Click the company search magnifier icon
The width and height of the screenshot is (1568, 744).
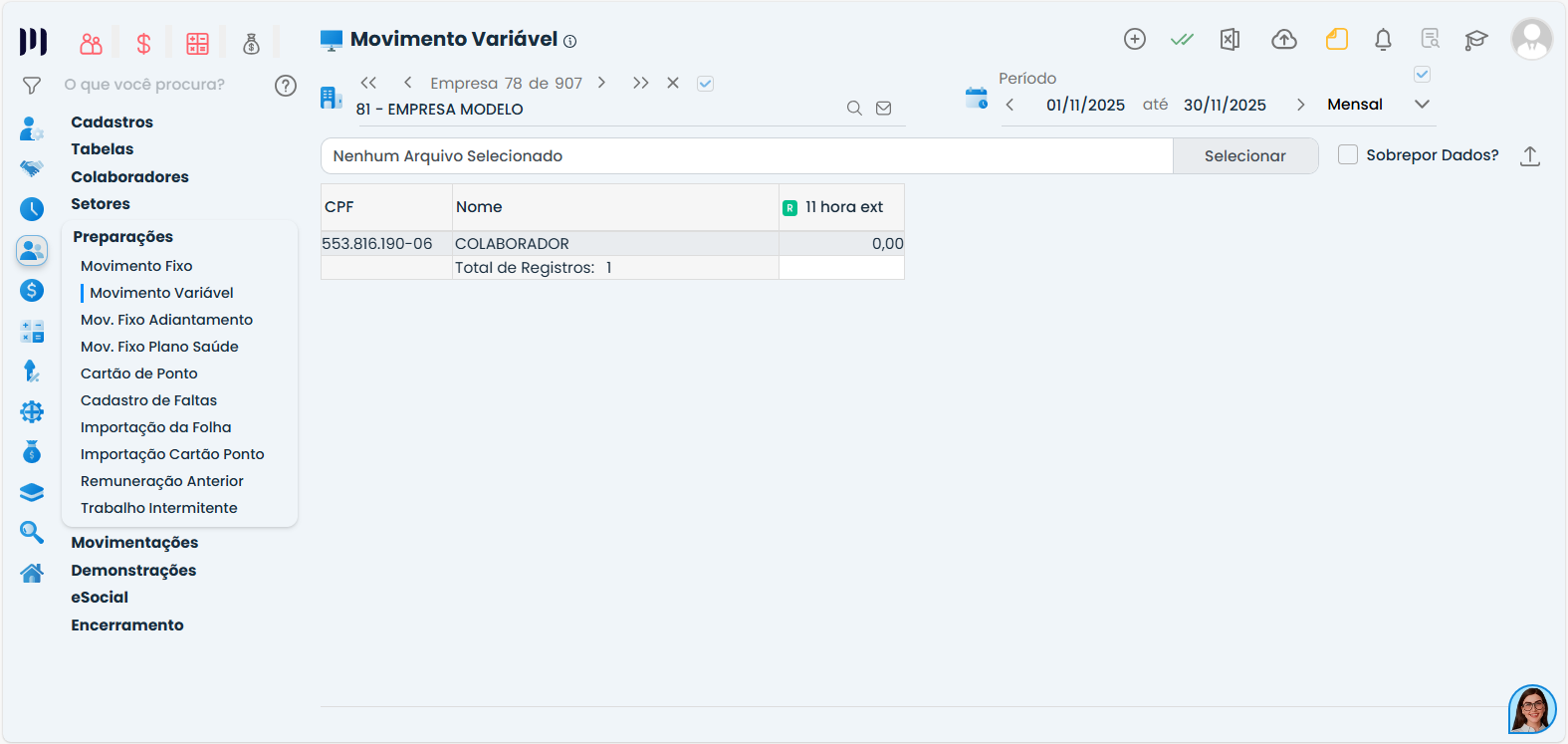point(854,109)
